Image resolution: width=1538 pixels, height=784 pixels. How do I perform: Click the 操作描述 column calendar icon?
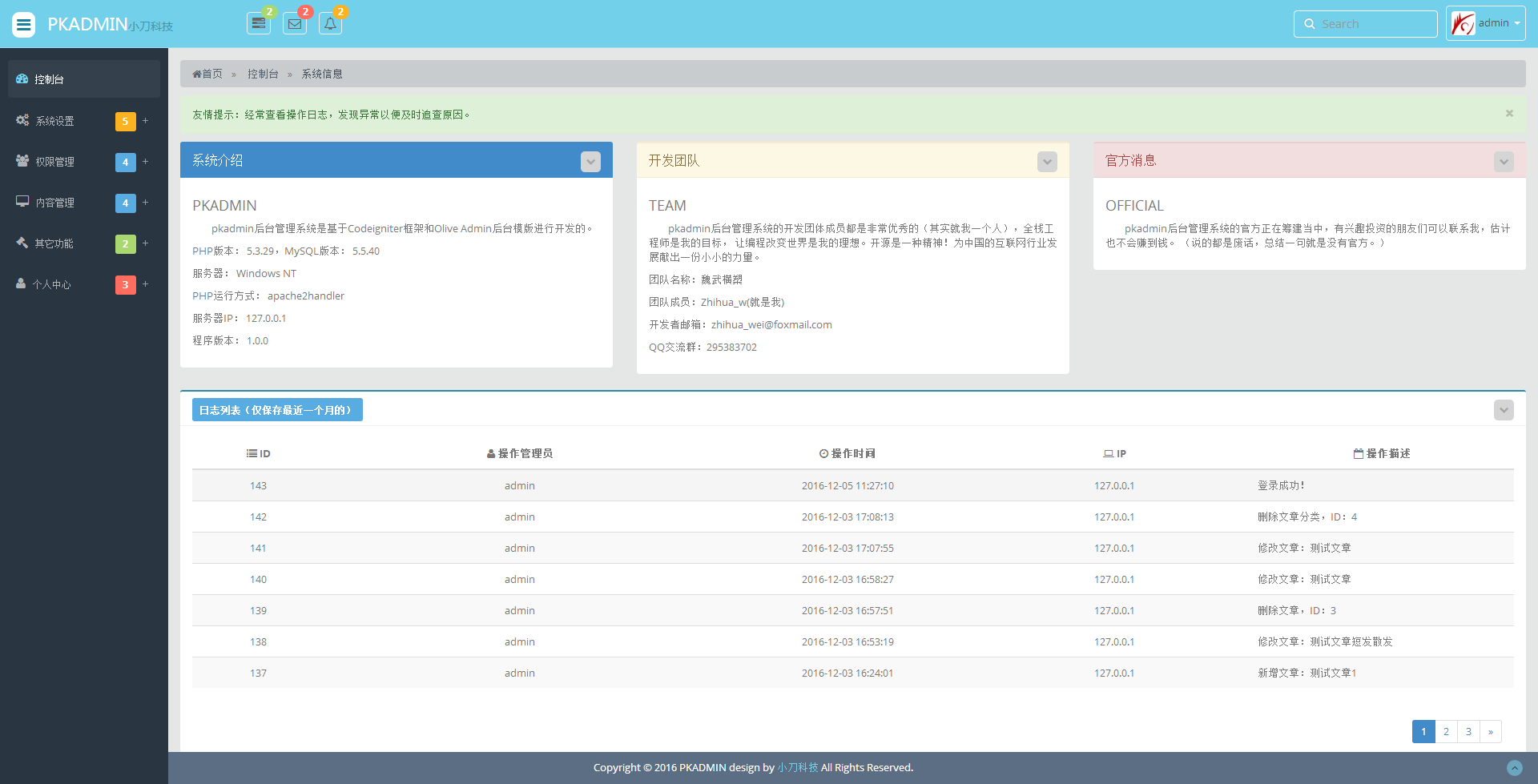click(x=1359, y=453)
